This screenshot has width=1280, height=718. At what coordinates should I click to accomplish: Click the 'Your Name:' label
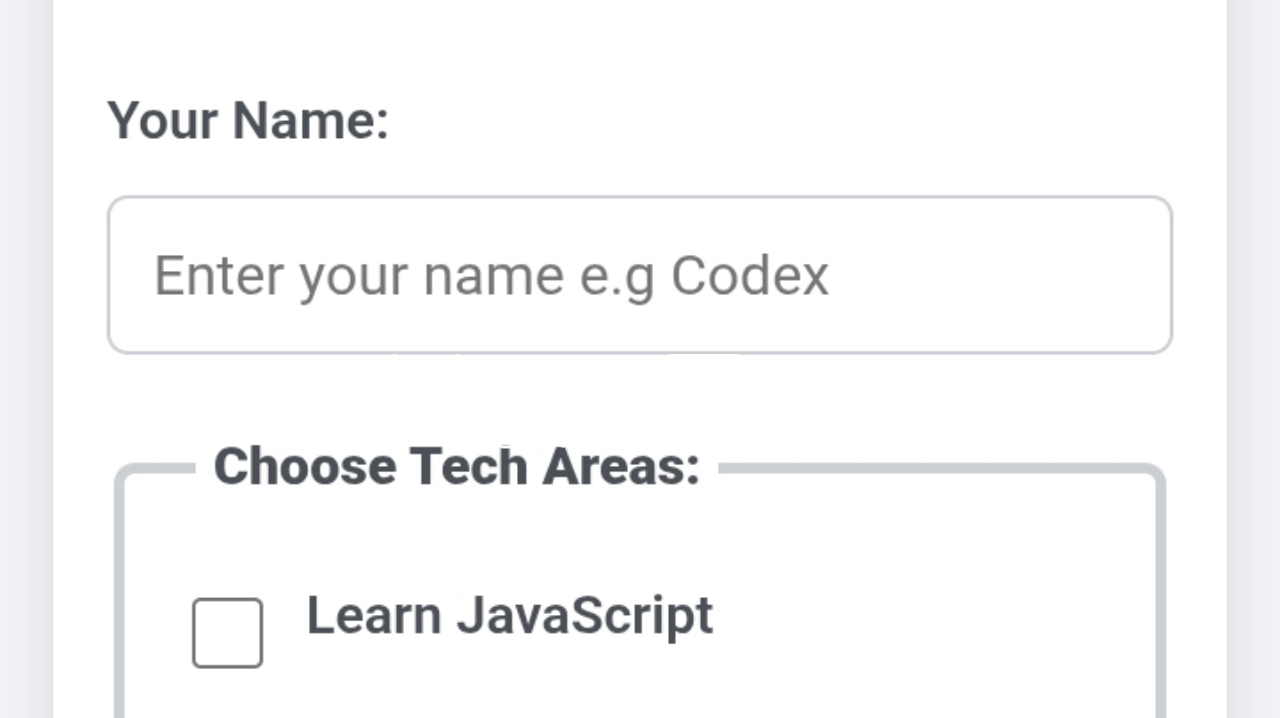coord(248,120)
